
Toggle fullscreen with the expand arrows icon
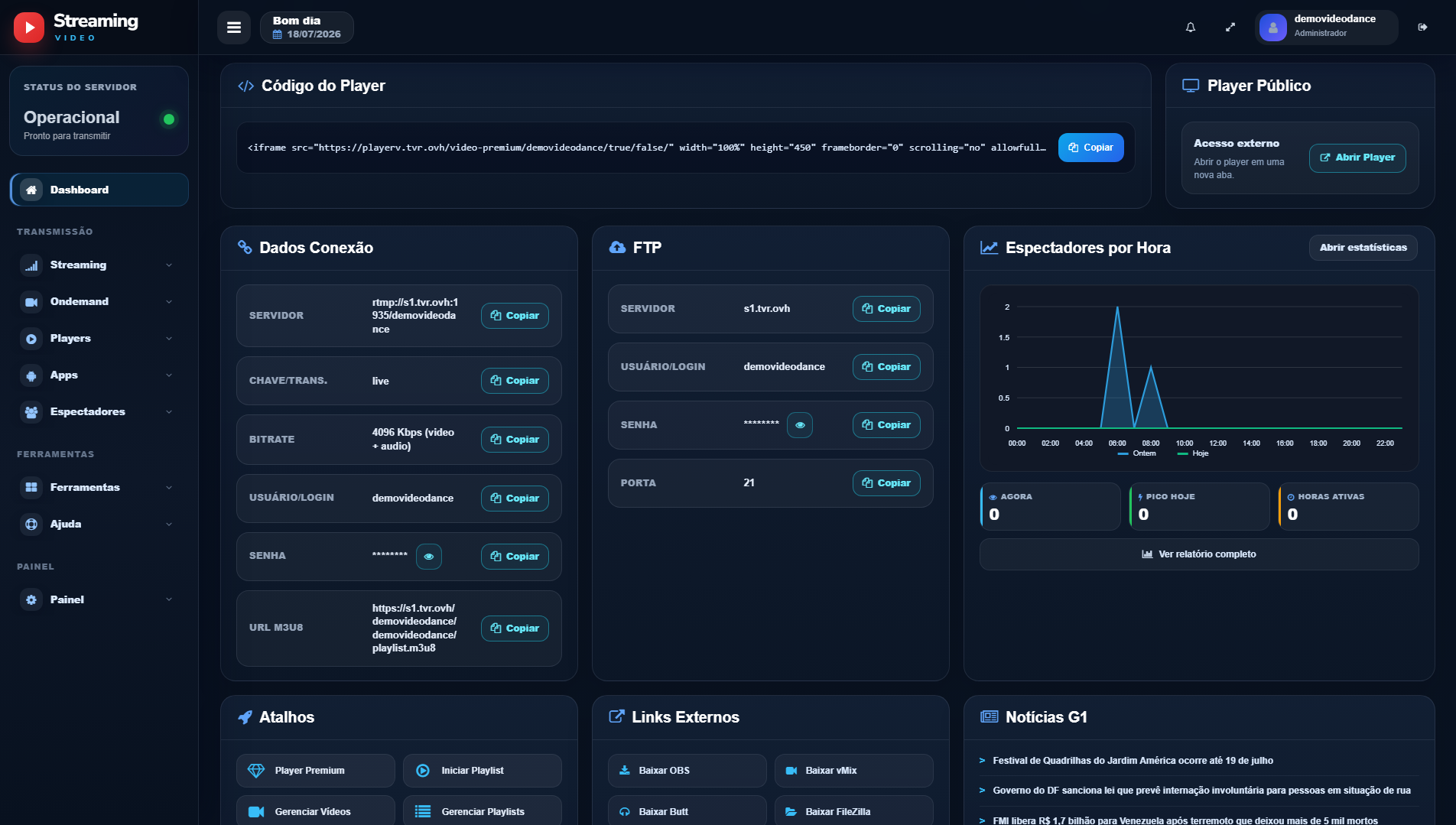pos(1230,28)
